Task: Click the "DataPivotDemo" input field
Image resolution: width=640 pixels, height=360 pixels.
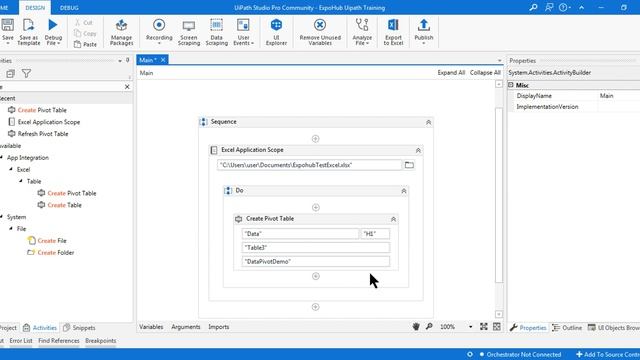Action: [316, 262]
